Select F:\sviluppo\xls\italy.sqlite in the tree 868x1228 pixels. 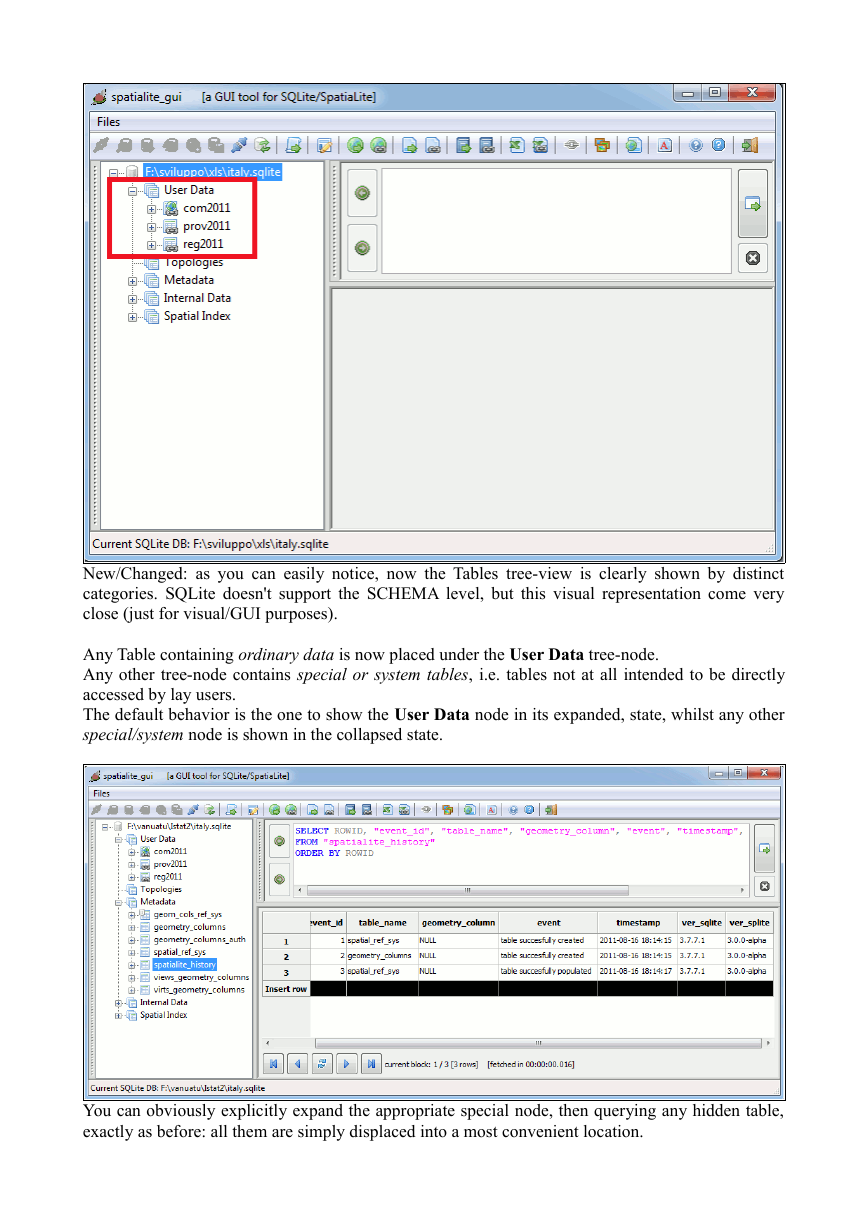click(x=213, y=172)
